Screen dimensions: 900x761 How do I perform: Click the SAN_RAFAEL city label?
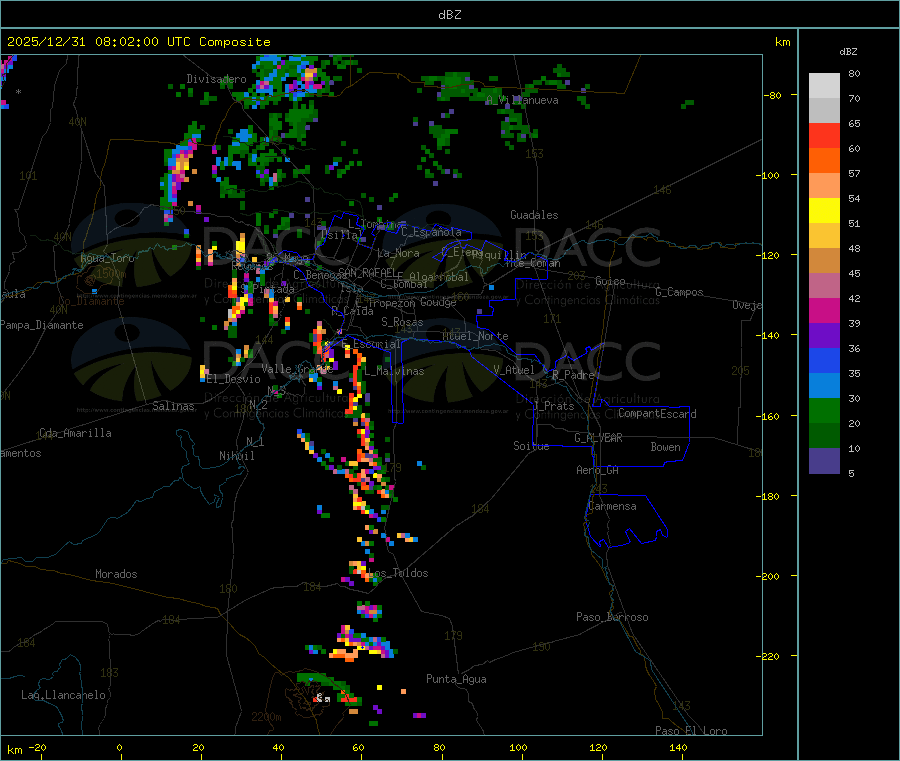367,272
